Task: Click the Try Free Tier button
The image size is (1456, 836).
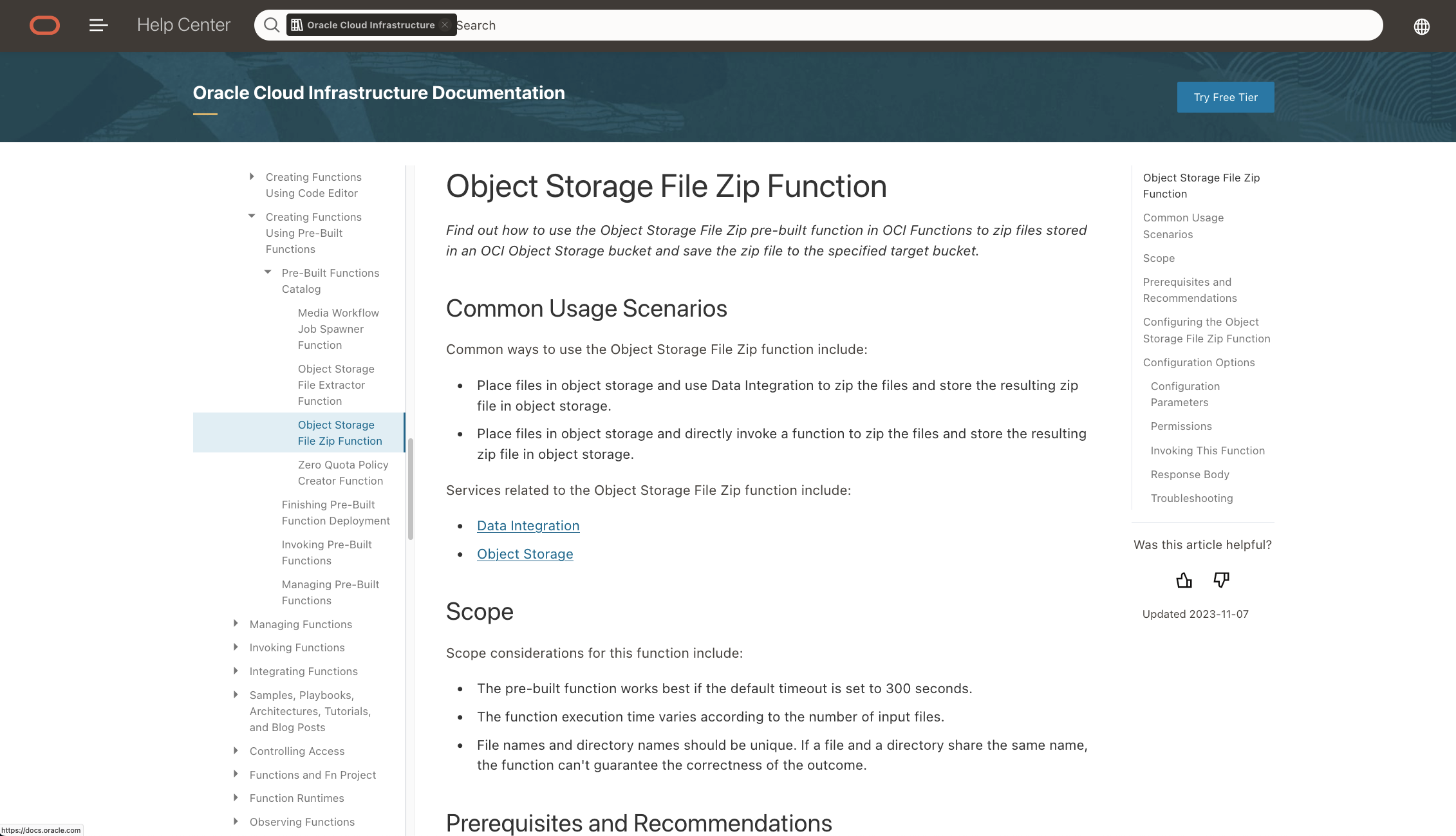Action: click(1225, 97)
